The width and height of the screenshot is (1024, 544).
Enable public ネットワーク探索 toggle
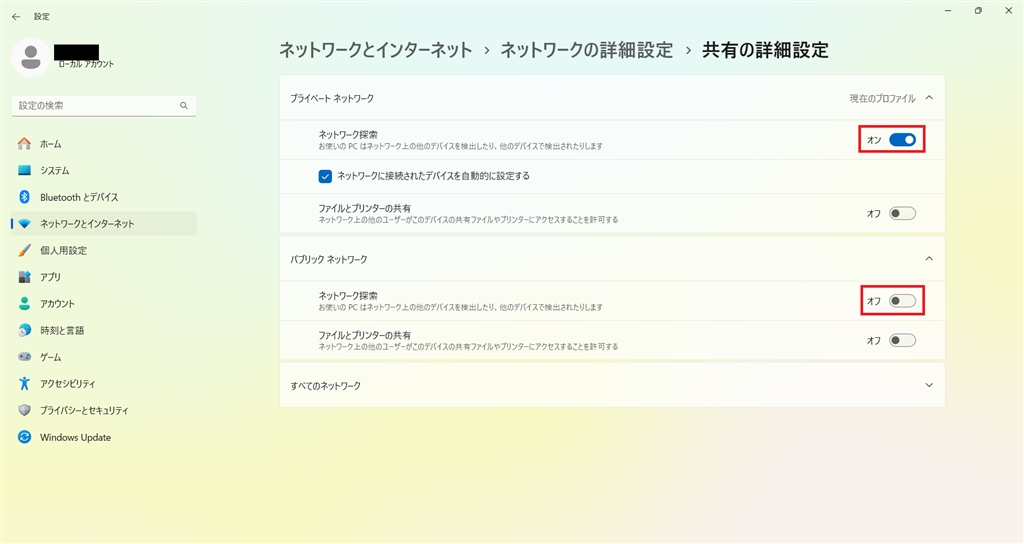click(902, 300)
